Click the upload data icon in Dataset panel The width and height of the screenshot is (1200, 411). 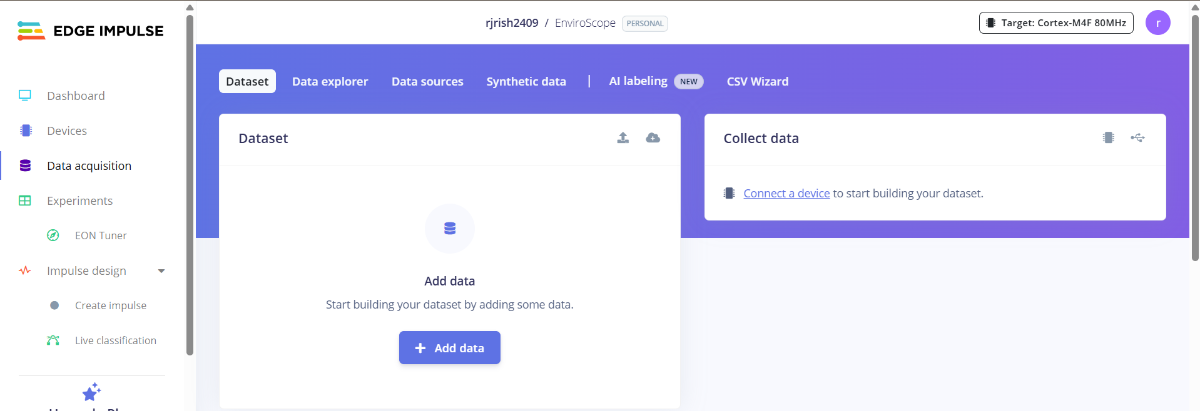tap(623, 138)
